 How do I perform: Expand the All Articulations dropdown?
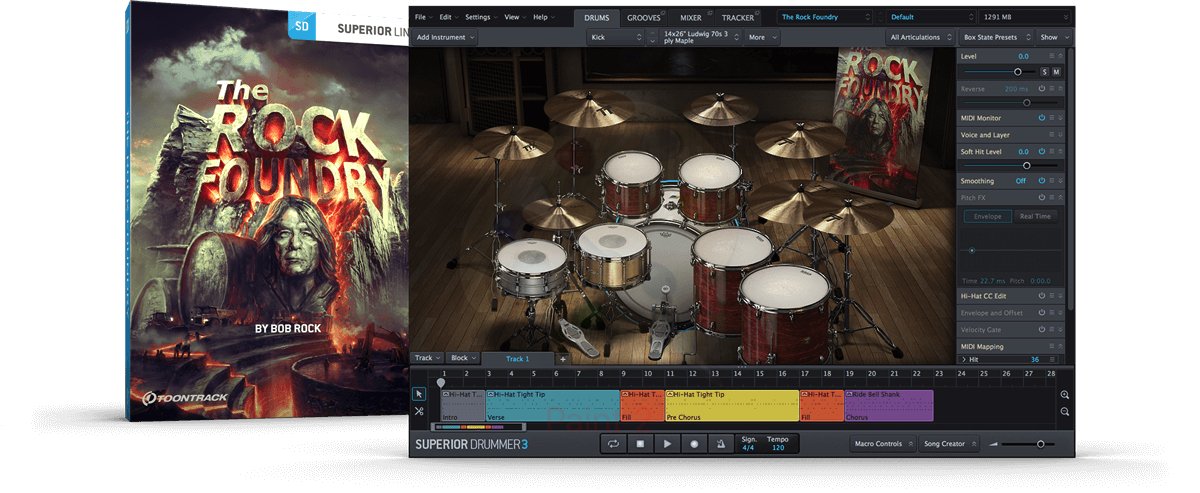pos(919,37)
